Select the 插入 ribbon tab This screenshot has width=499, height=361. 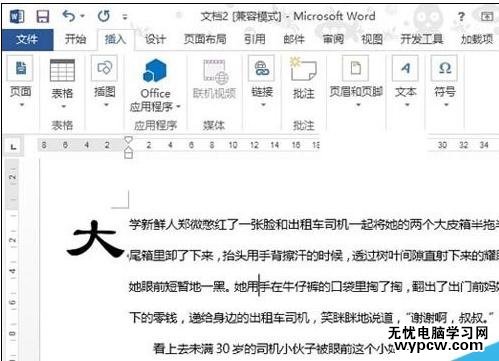[115, 39]
